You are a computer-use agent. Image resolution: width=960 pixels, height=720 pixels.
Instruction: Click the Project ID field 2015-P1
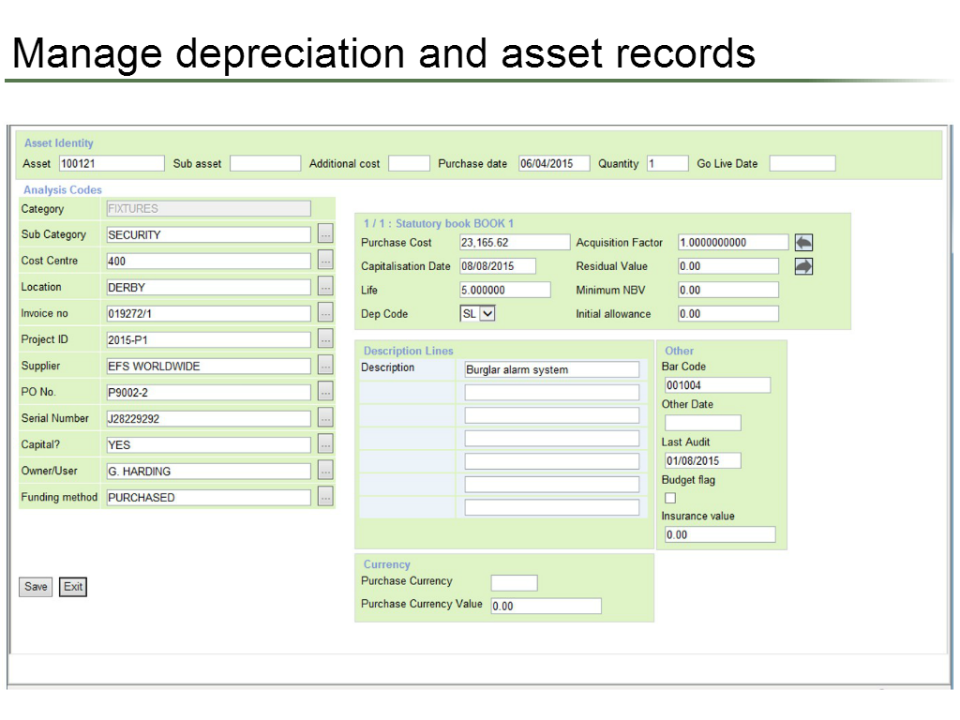tap(208, 340)
